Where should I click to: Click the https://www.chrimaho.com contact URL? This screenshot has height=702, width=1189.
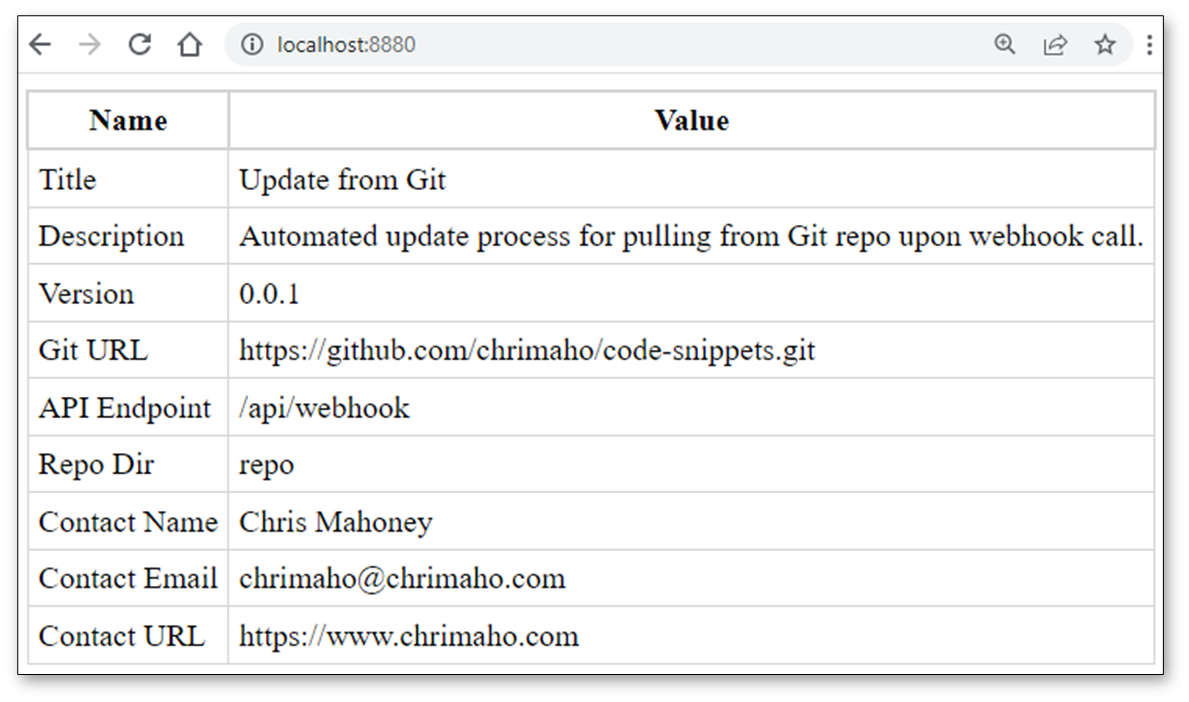[x=409, y=636]
